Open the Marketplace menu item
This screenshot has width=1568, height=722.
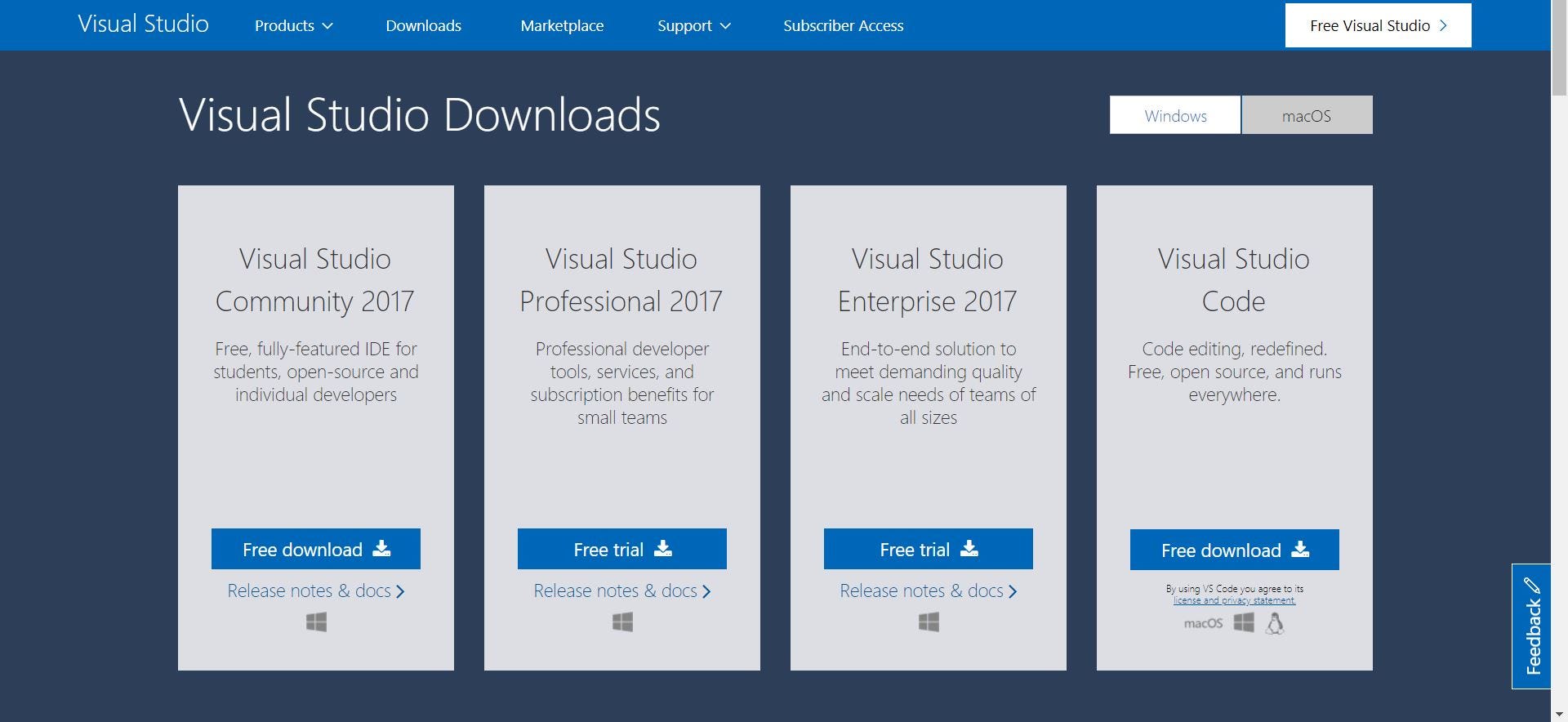pyautogui.click(x=562, y=25)
